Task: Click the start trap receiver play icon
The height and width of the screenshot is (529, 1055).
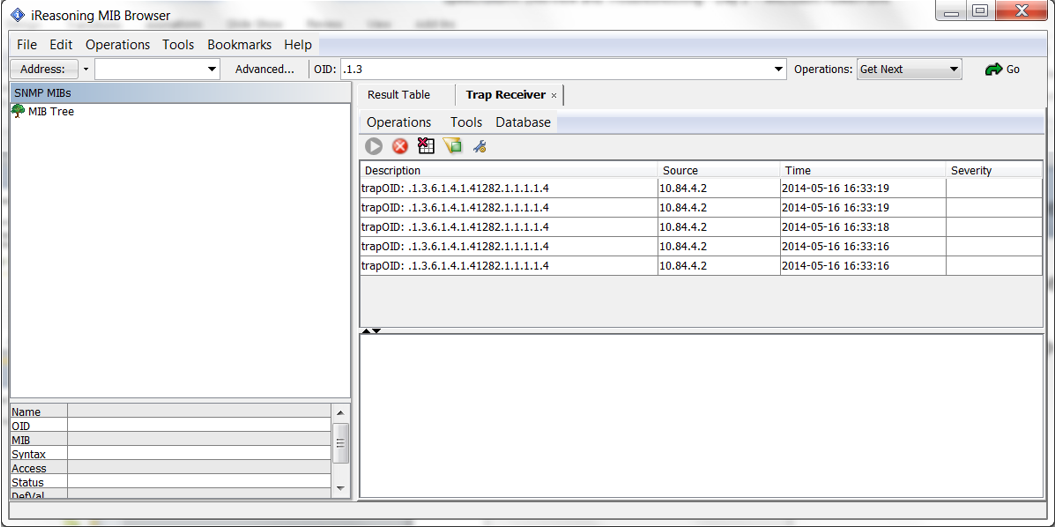Action: click(x=374, y=146)
